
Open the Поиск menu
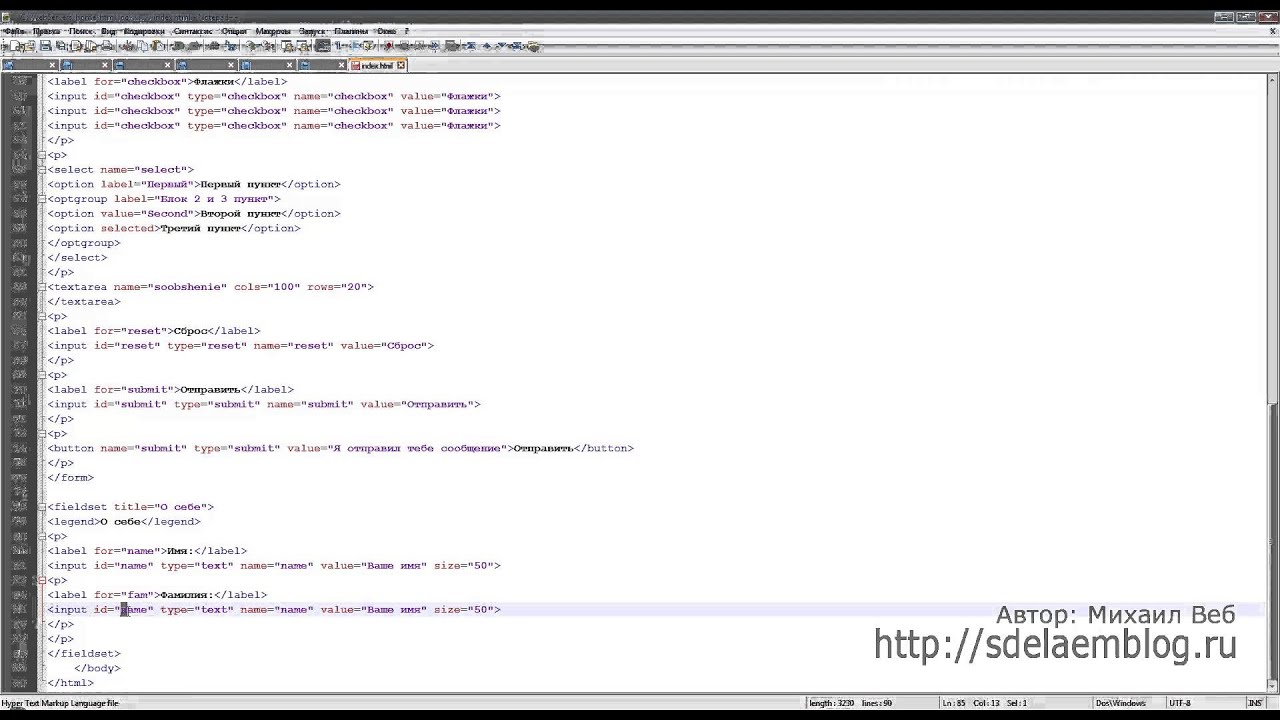[x=81, y=31]
